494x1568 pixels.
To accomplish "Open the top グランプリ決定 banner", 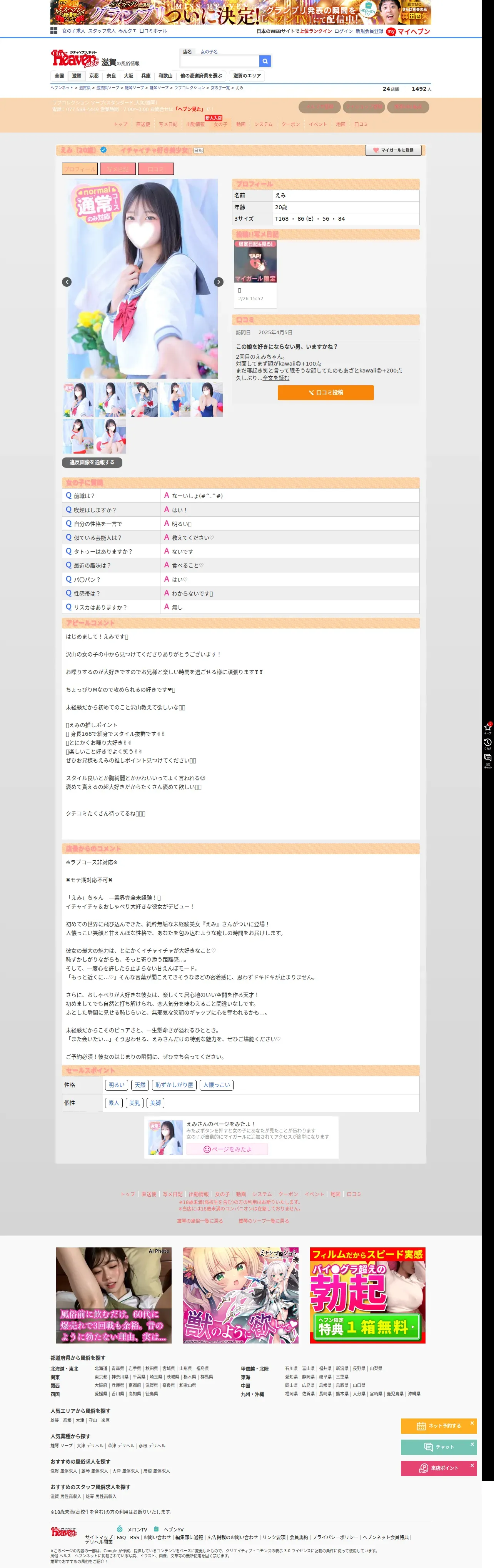I will point(240,12).
